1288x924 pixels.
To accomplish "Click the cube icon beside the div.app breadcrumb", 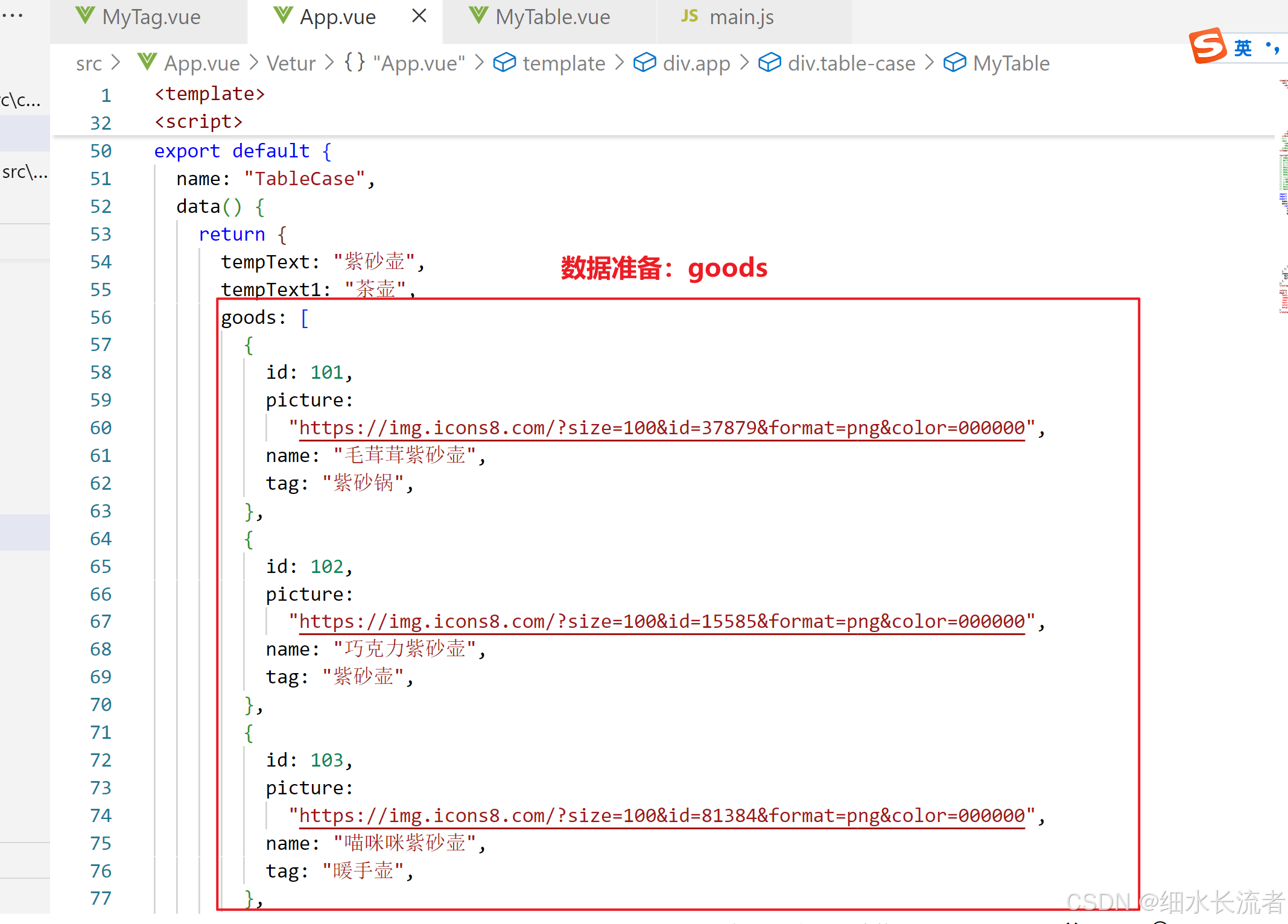I will (x=644, y=63).
